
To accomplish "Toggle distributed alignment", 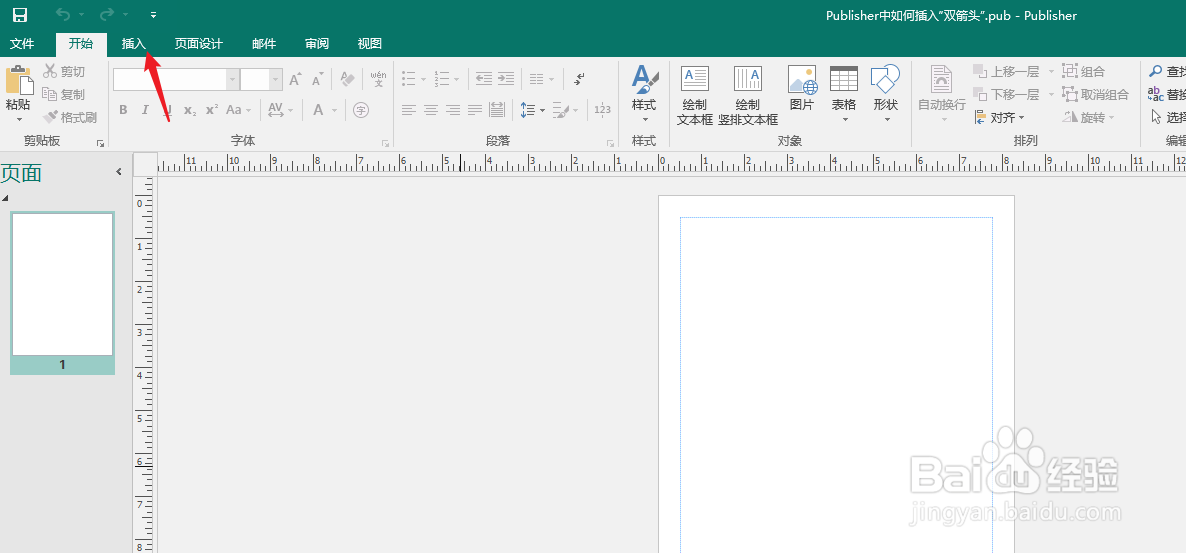I will 497,110.
